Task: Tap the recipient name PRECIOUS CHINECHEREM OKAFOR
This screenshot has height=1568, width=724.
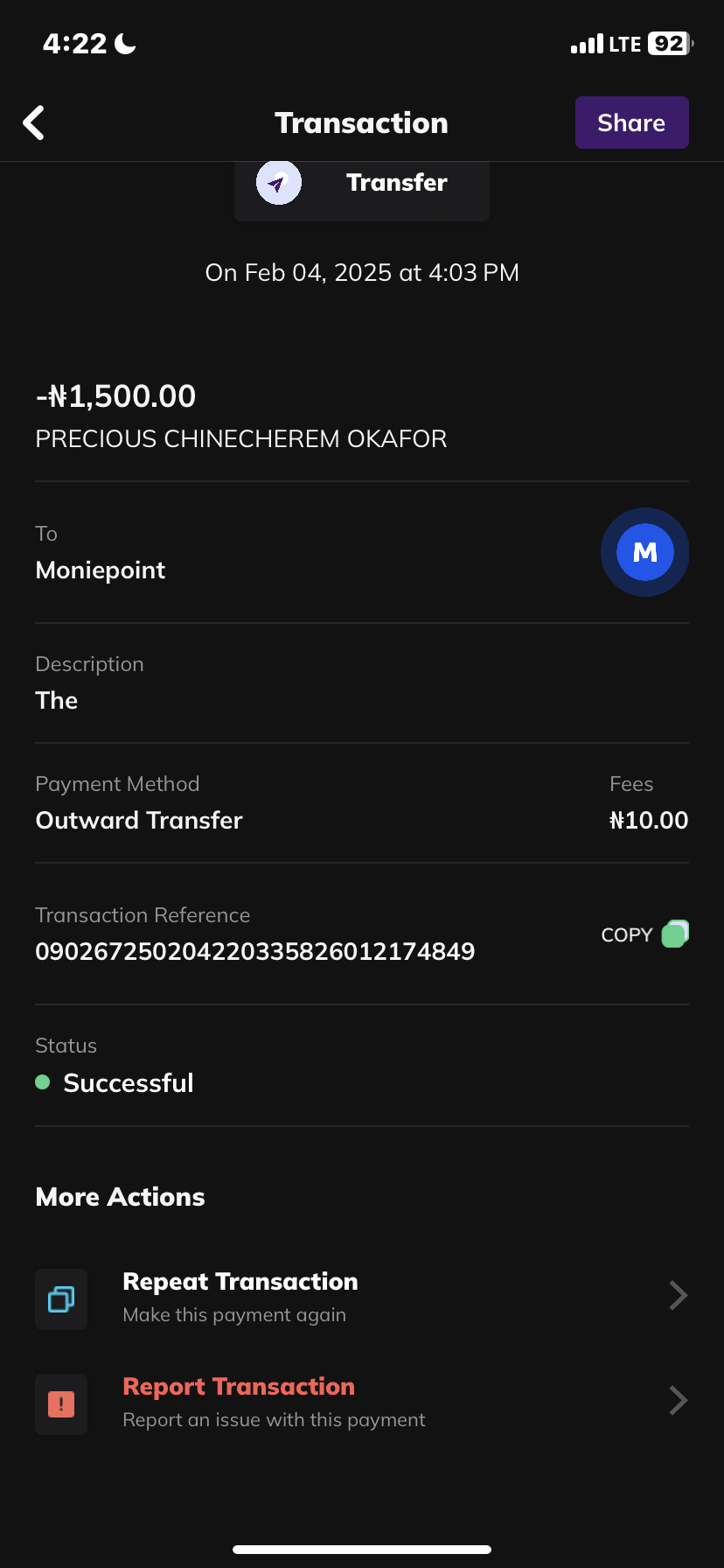Action: 241,438
